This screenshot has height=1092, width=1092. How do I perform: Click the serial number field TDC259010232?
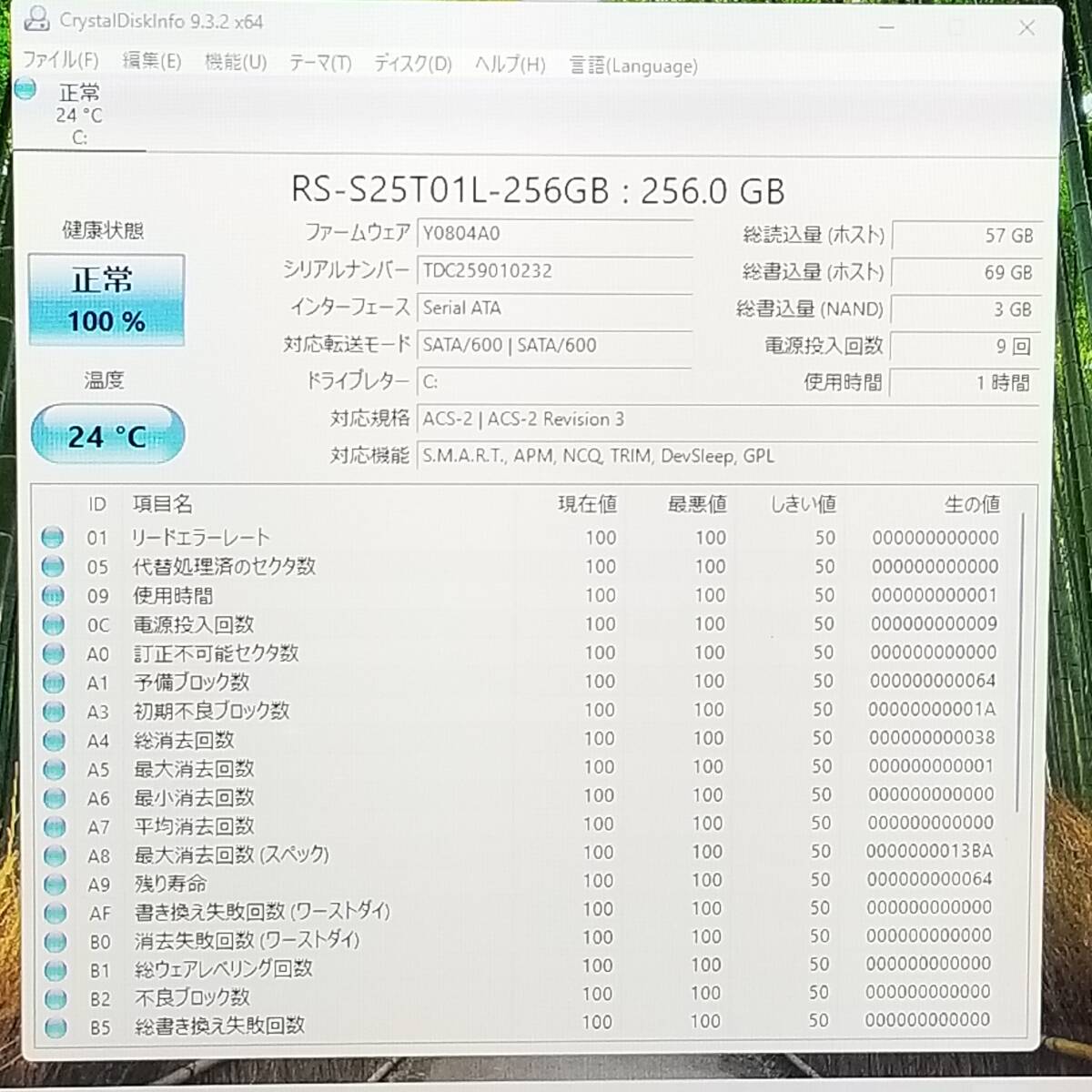pos(555,270)
